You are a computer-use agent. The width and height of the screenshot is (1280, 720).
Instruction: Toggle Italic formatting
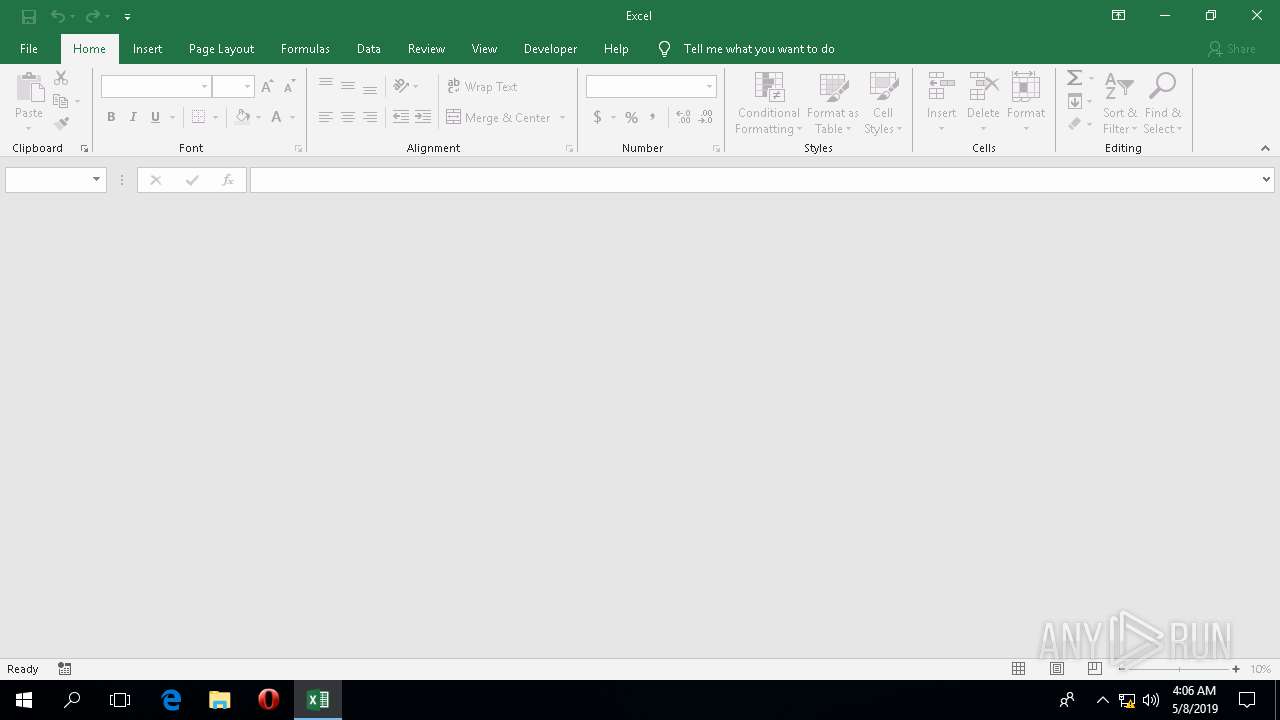click(x=133, y=117)
